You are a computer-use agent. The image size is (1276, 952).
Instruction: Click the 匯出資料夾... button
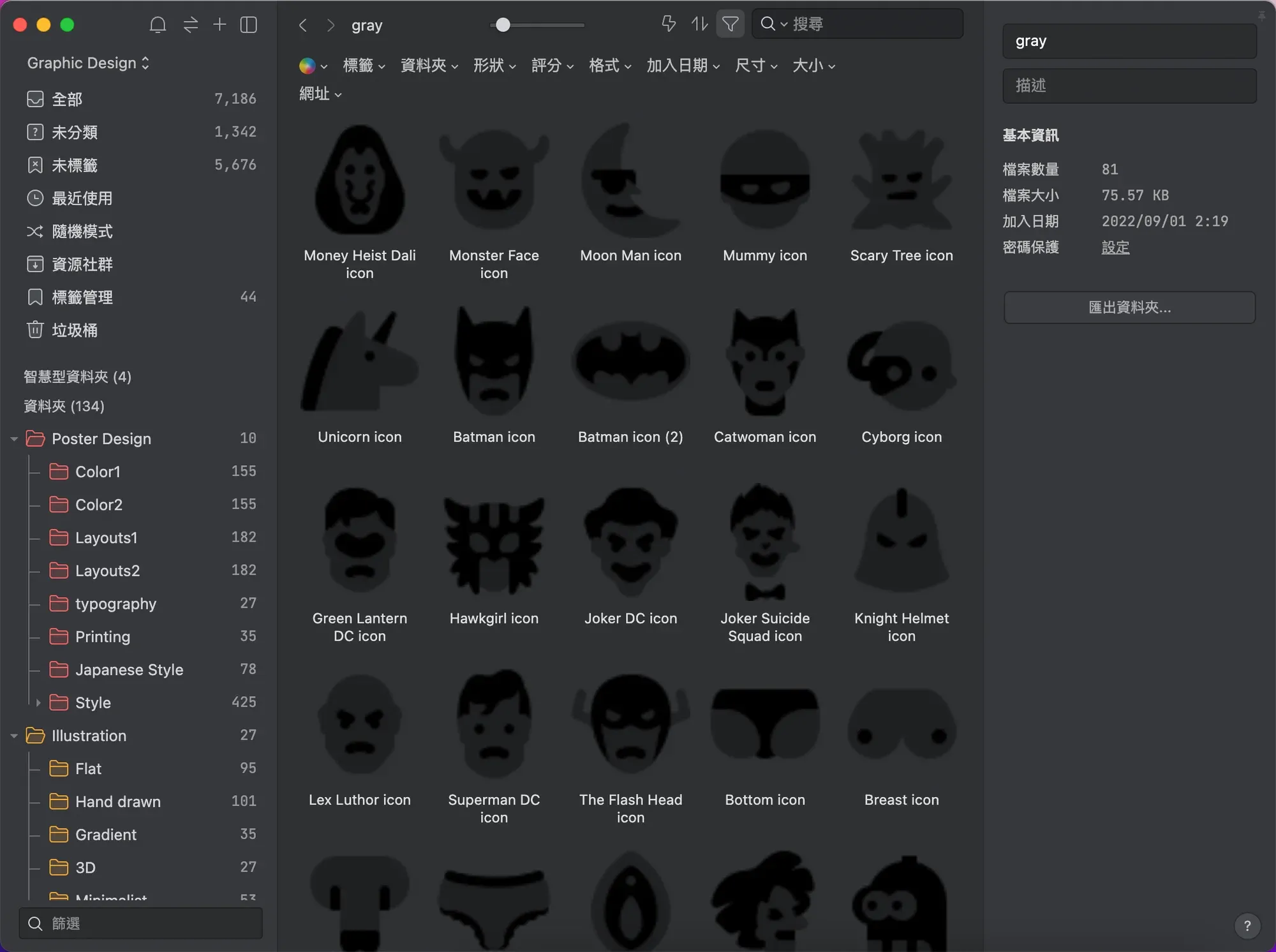pos(1129,308)
